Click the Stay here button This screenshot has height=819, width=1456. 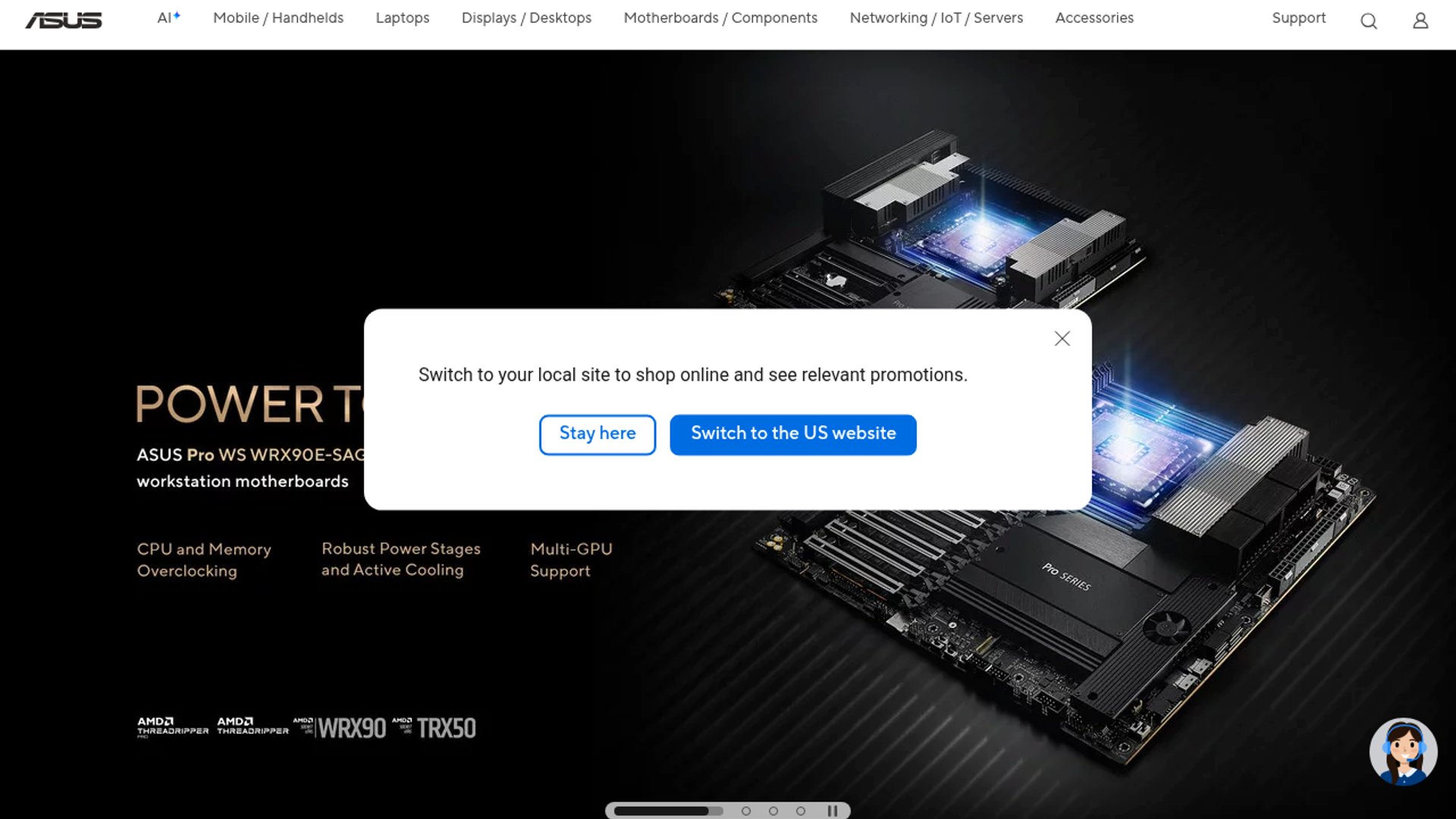[x=598, y=435]
